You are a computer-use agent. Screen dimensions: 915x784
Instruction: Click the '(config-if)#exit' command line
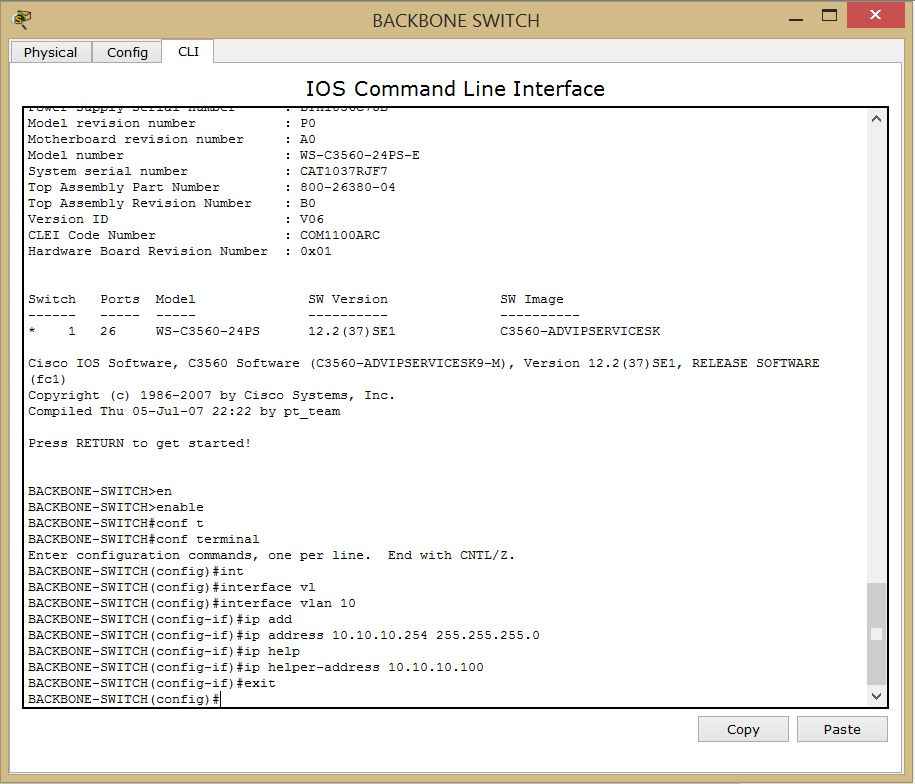(x=152, y=683)
